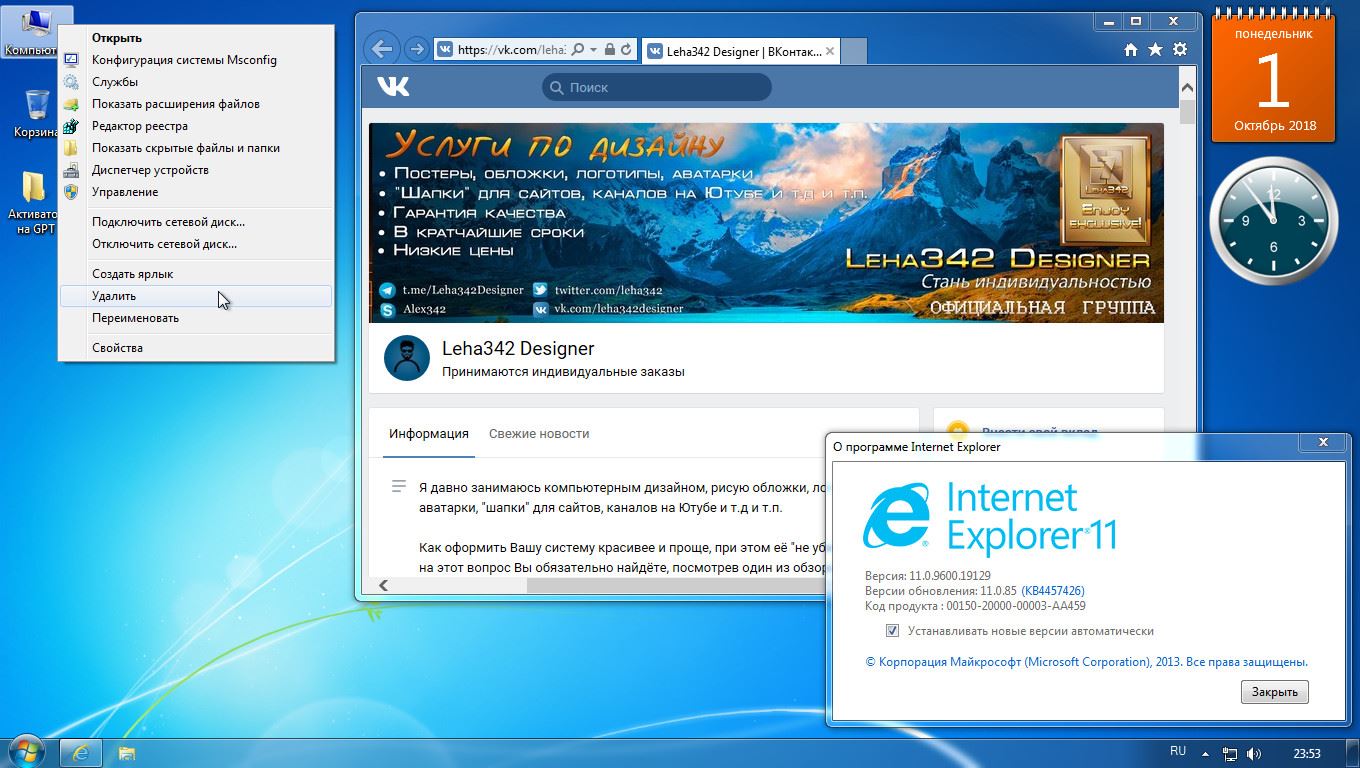Open Favorites star icon
Screen dimensions: 1360x768
click(x=1155, y=50)
